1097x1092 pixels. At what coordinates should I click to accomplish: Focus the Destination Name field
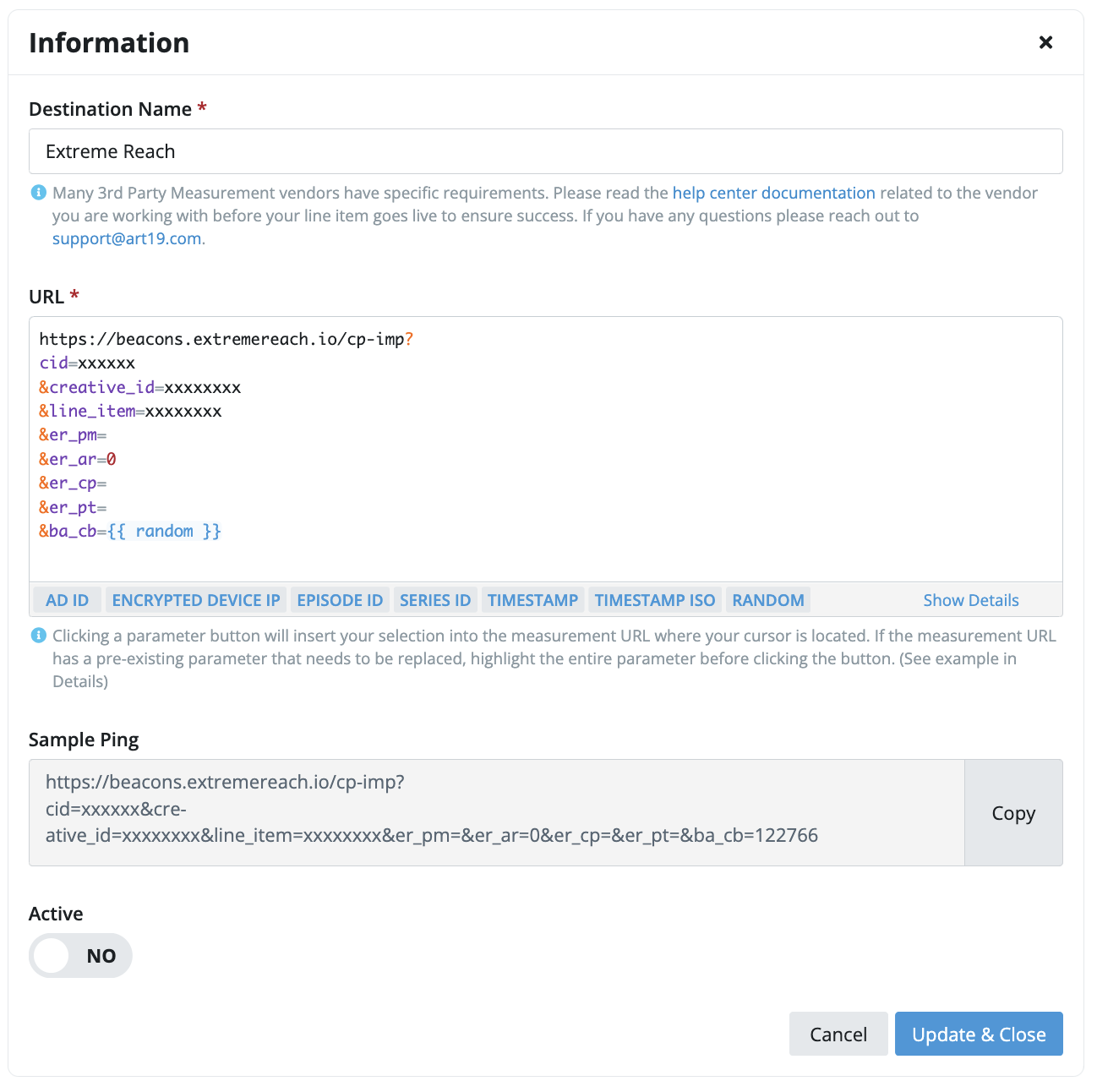[546, 151]
